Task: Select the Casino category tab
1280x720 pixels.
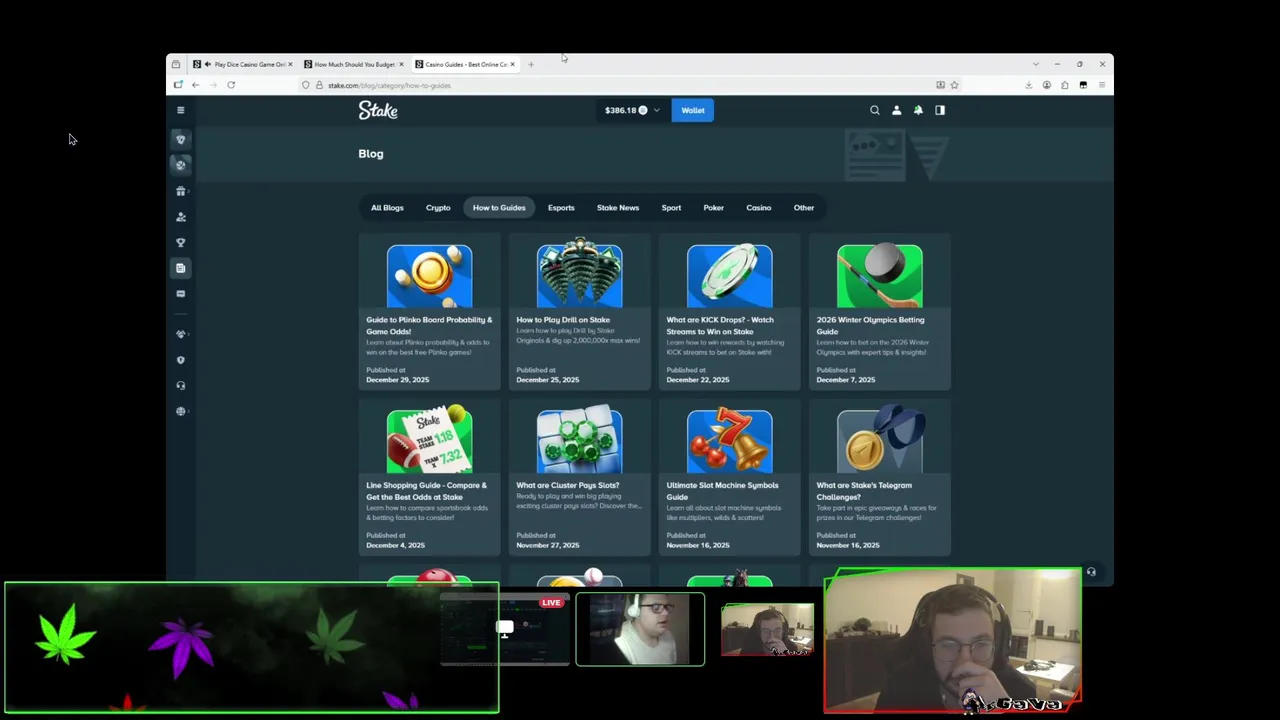Action: pyautogui.click(x=758, y=208)
